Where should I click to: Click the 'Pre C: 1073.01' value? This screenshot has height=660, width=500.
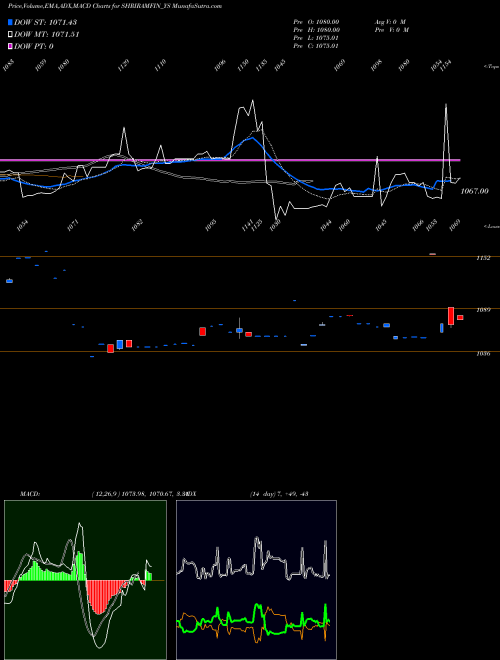(316, 46)
